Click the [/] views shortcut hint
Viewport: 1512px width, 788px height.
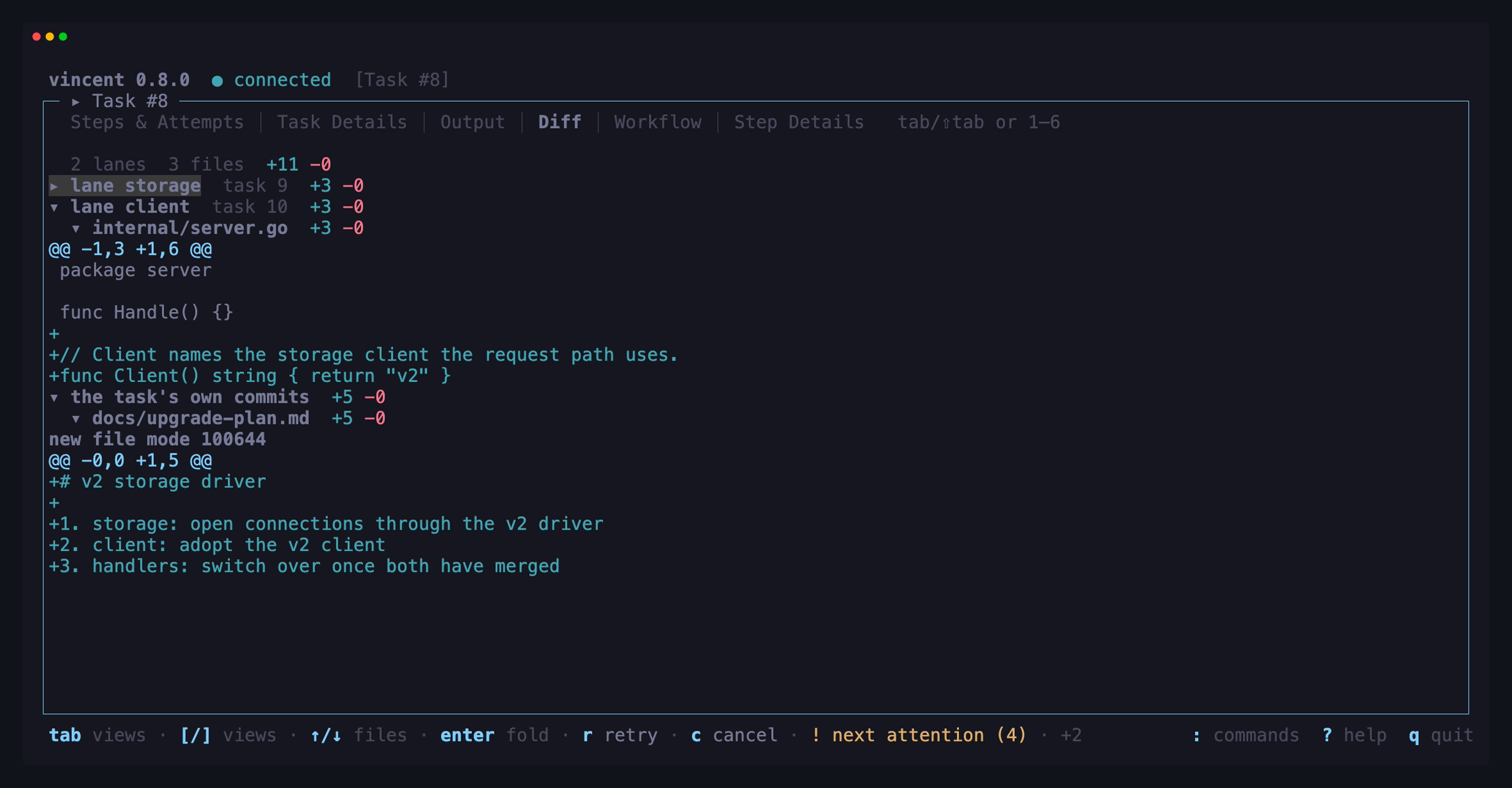coord(228,735)
